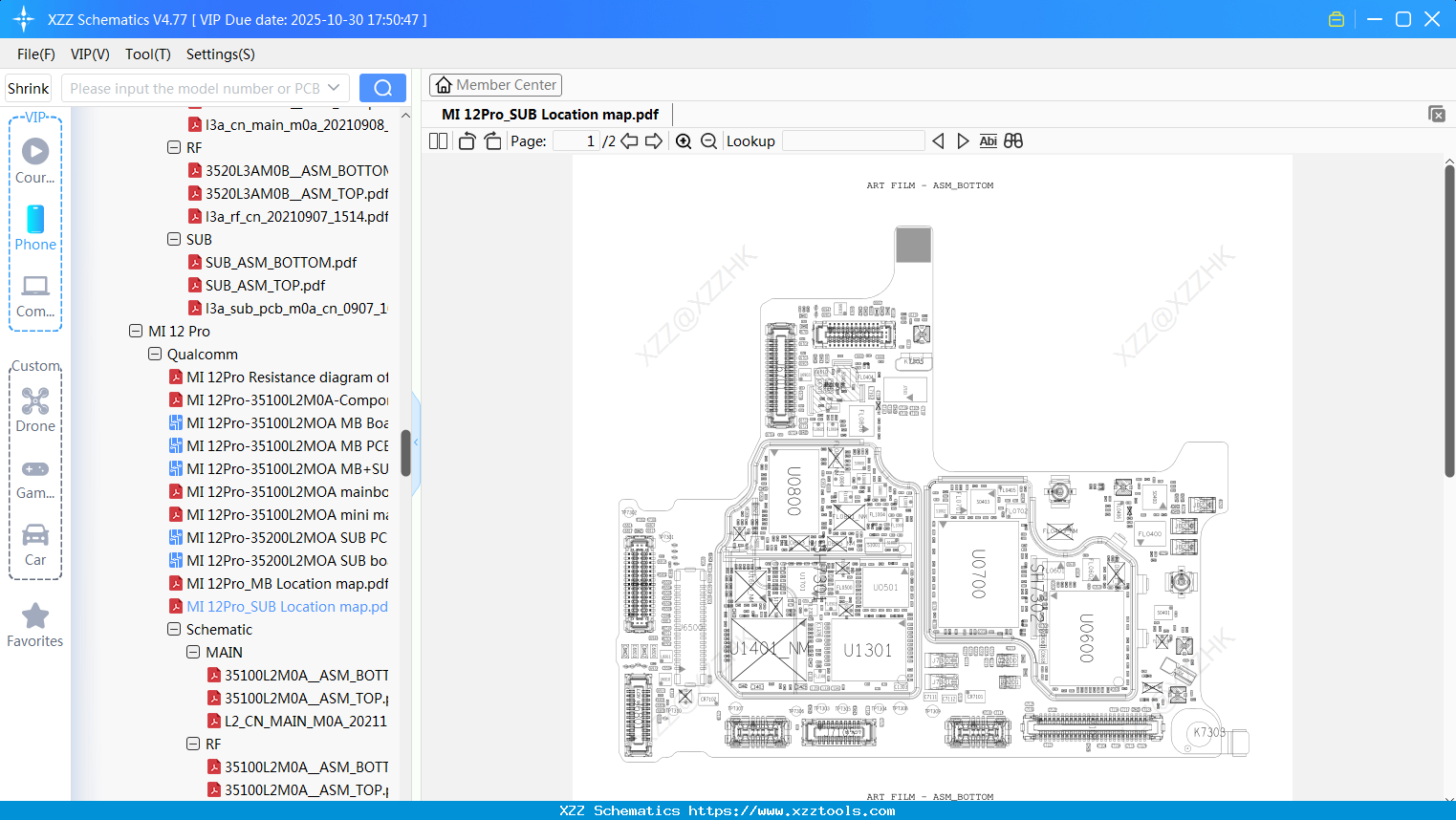Viewport: 1456px width, 820px height.
Task: Open the Tool(T) menu
Action: click(x=147, y=54)
